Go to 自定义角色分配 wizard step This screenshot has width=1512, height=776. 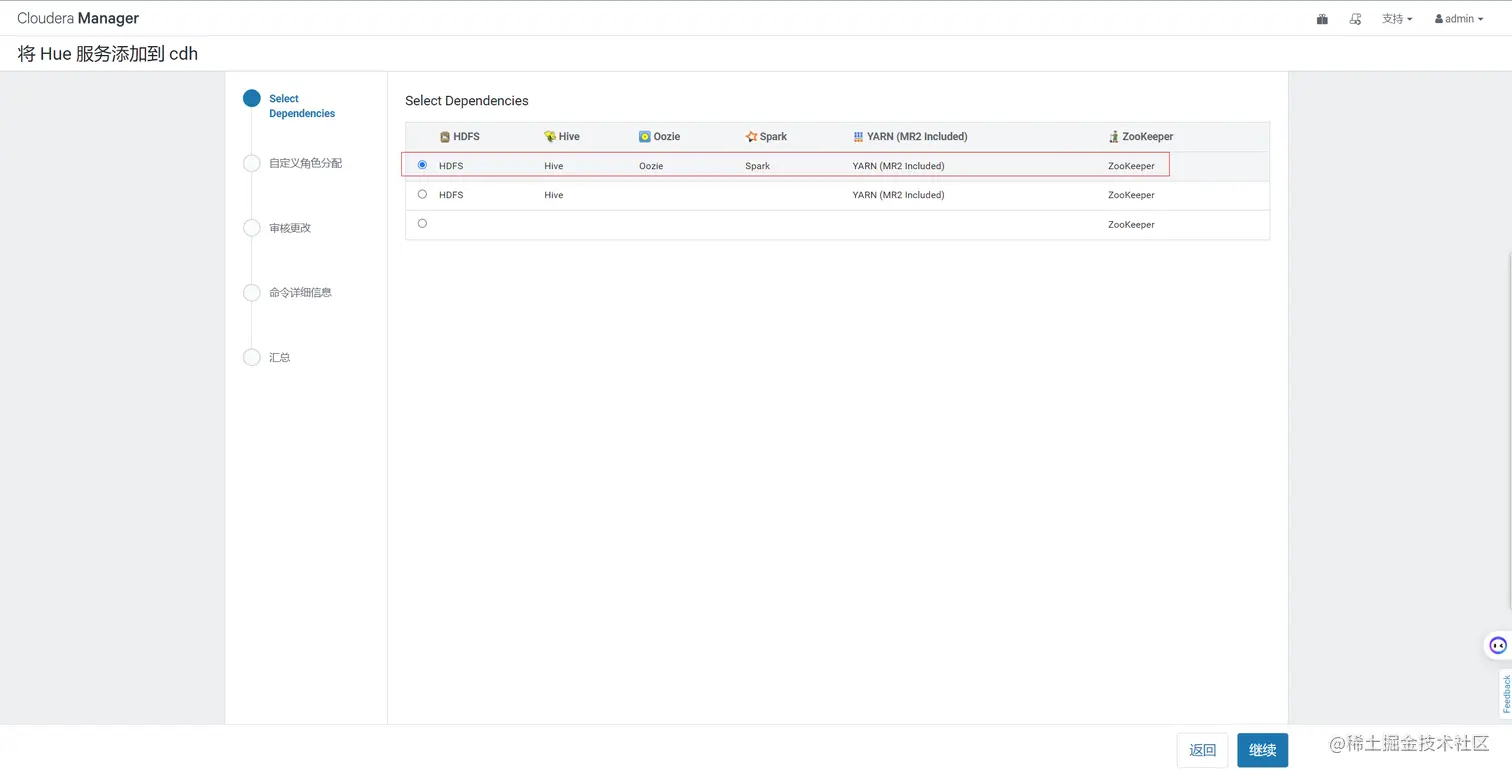pos(305,163)
